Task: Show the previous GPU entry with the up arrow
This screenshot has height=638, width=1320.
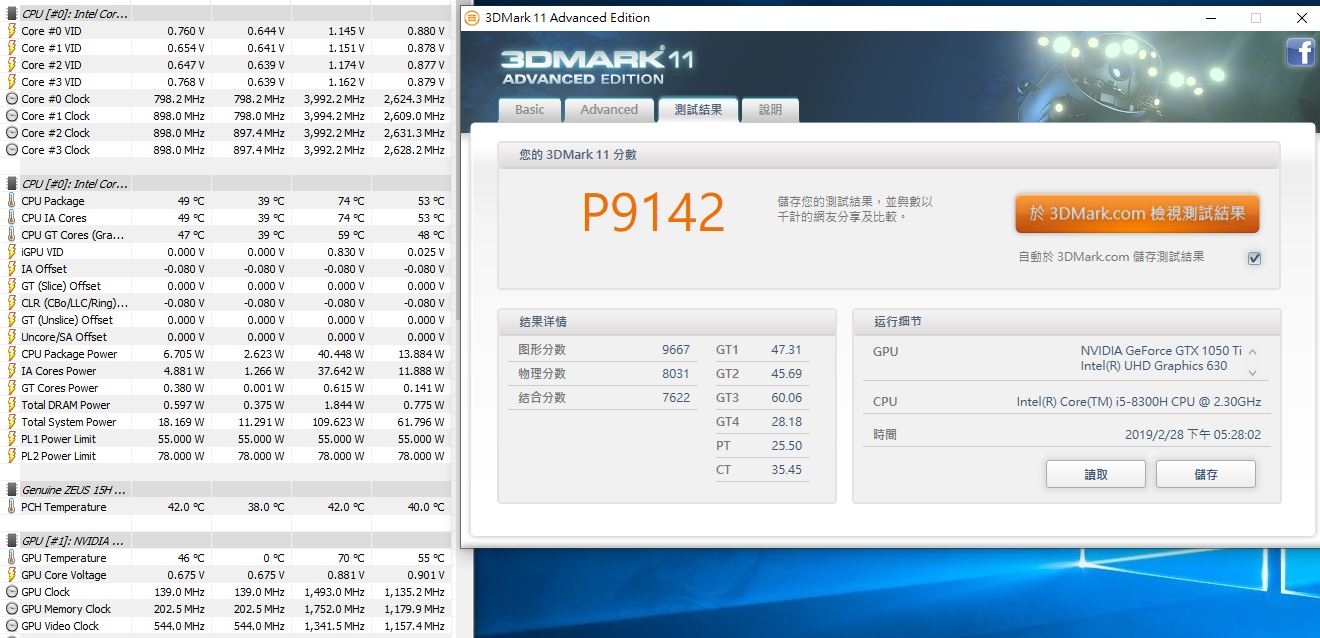Action: [x=1252, y=352]
